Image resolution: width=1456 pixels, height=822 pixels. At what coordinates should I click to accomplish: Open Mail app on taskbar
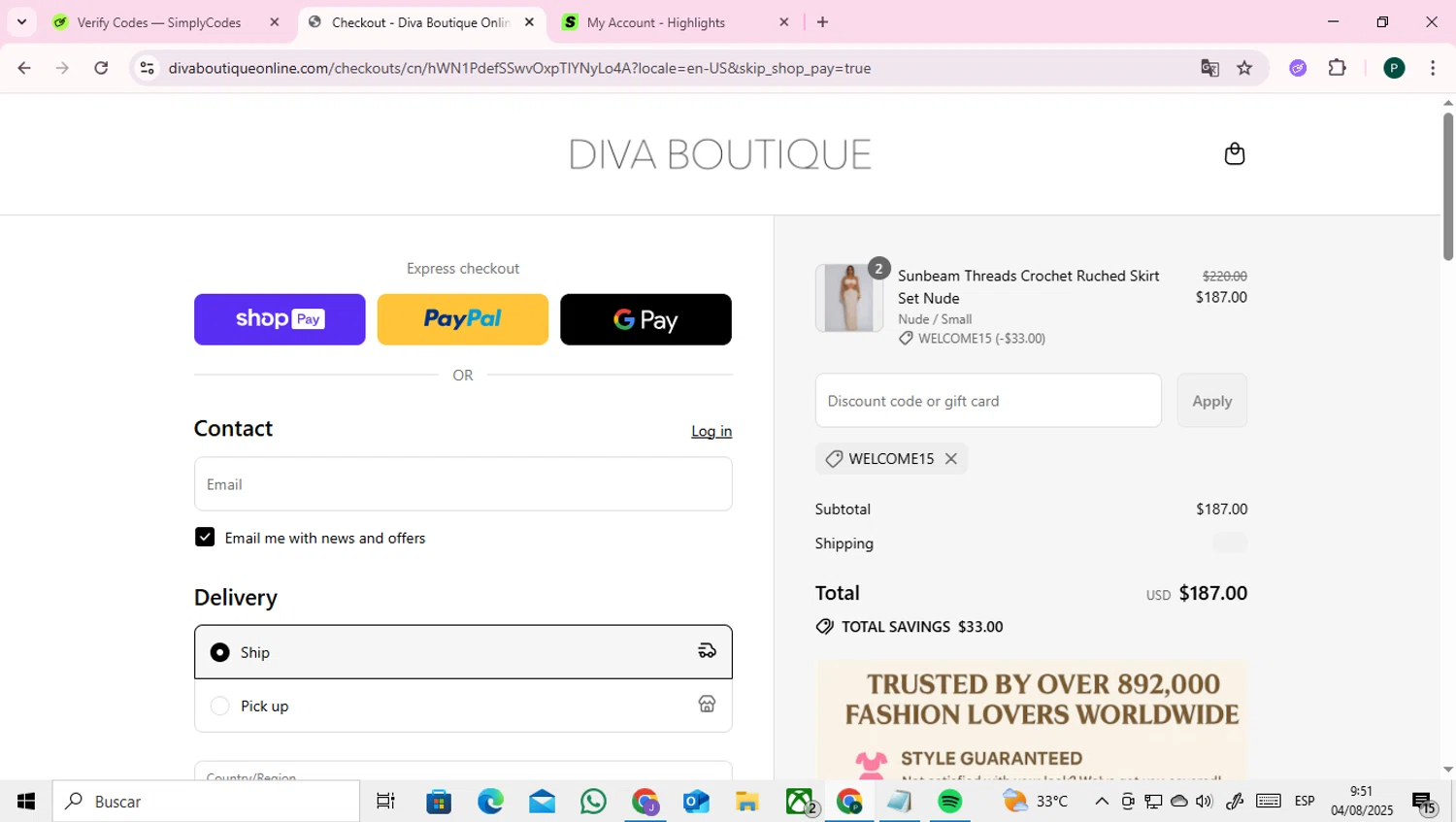(x=542, y=802)
